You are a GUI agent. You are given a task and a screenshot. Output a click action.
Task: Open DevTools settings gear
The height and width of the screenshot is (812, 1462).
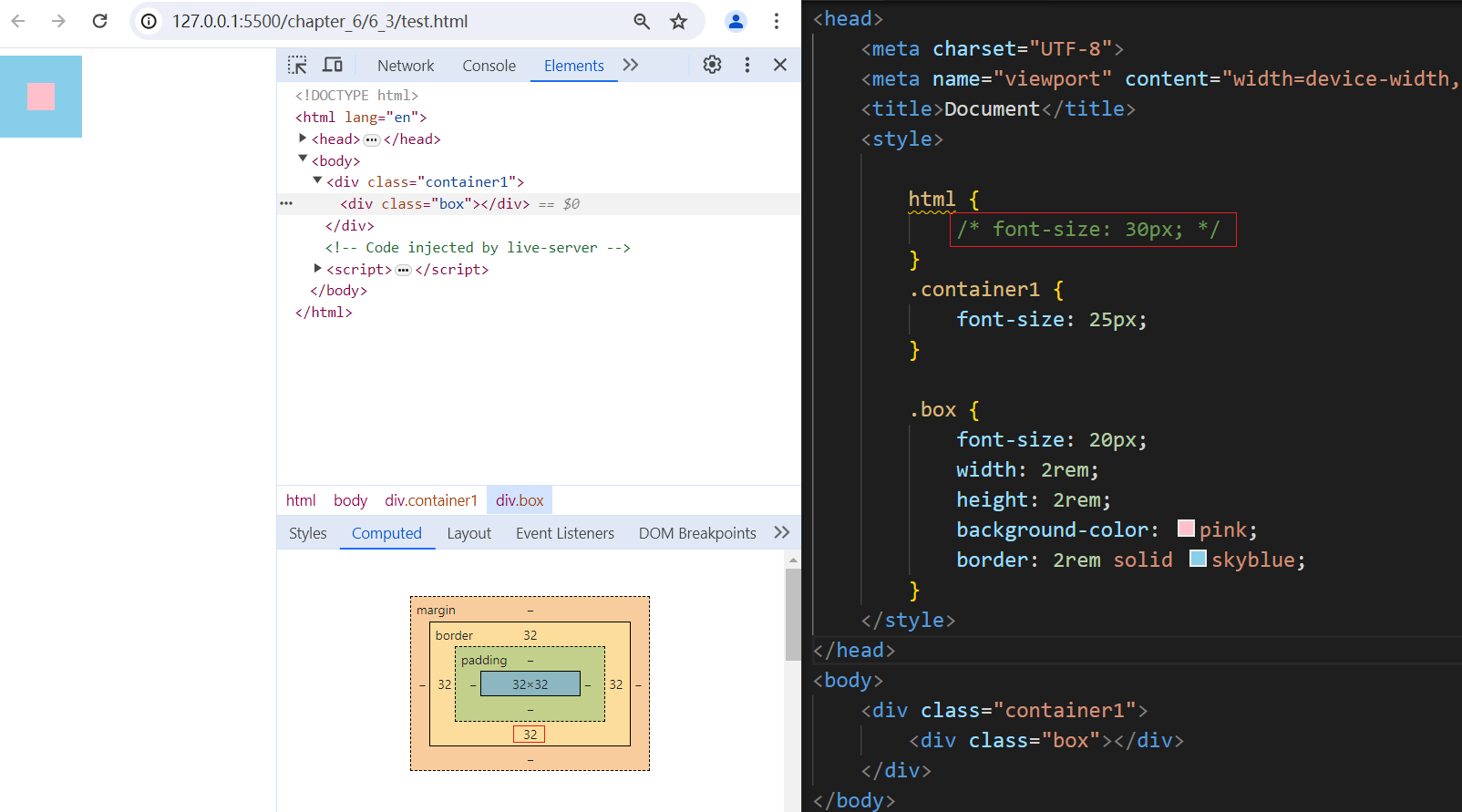point(712,65)
